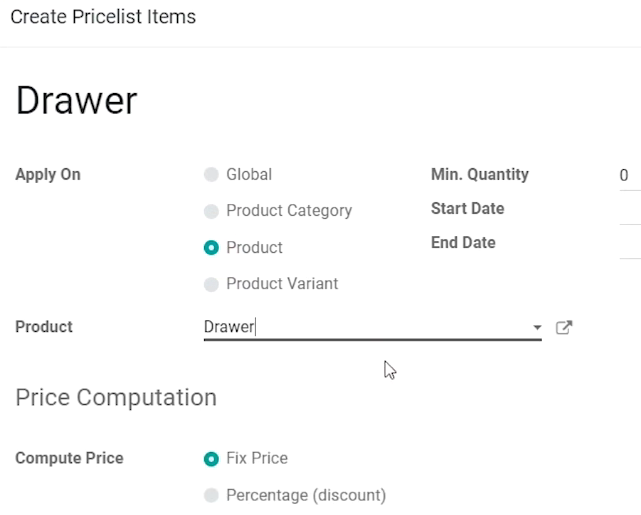This screenshot has height=515, width=641.
Task: Choose the Product Category radio option
Action: [211, 211]
